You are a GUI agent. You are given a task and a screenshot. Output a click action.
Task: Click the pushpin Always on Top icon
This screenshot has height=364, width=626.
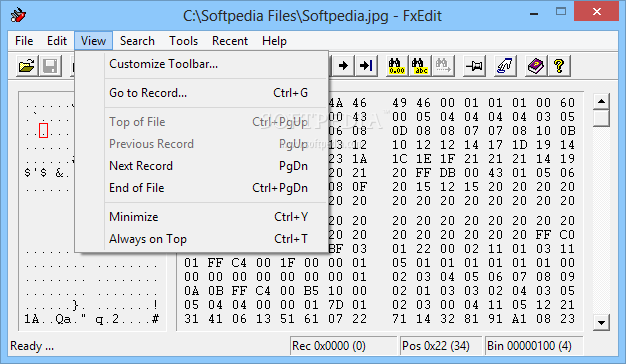(x=474, y=66)
